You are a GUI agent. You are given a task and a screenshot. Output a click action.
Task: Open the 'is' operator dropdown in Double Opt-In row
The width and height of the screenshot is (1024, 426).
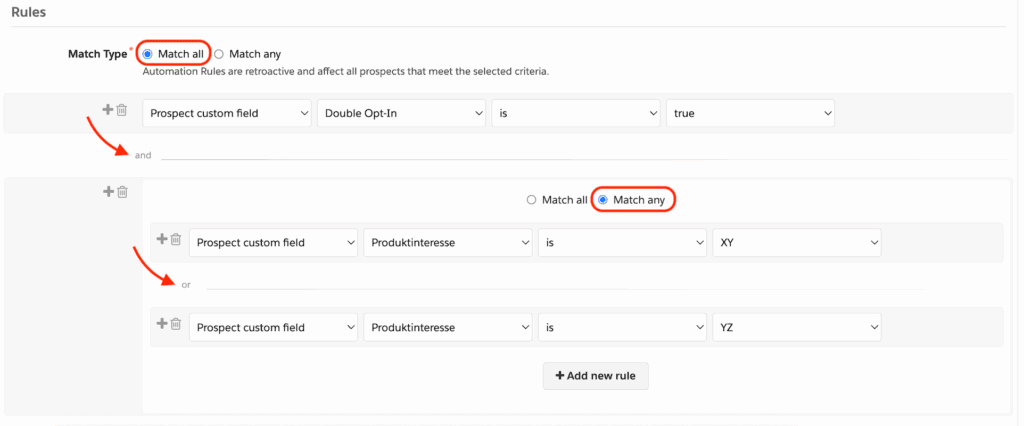[576, 113]
